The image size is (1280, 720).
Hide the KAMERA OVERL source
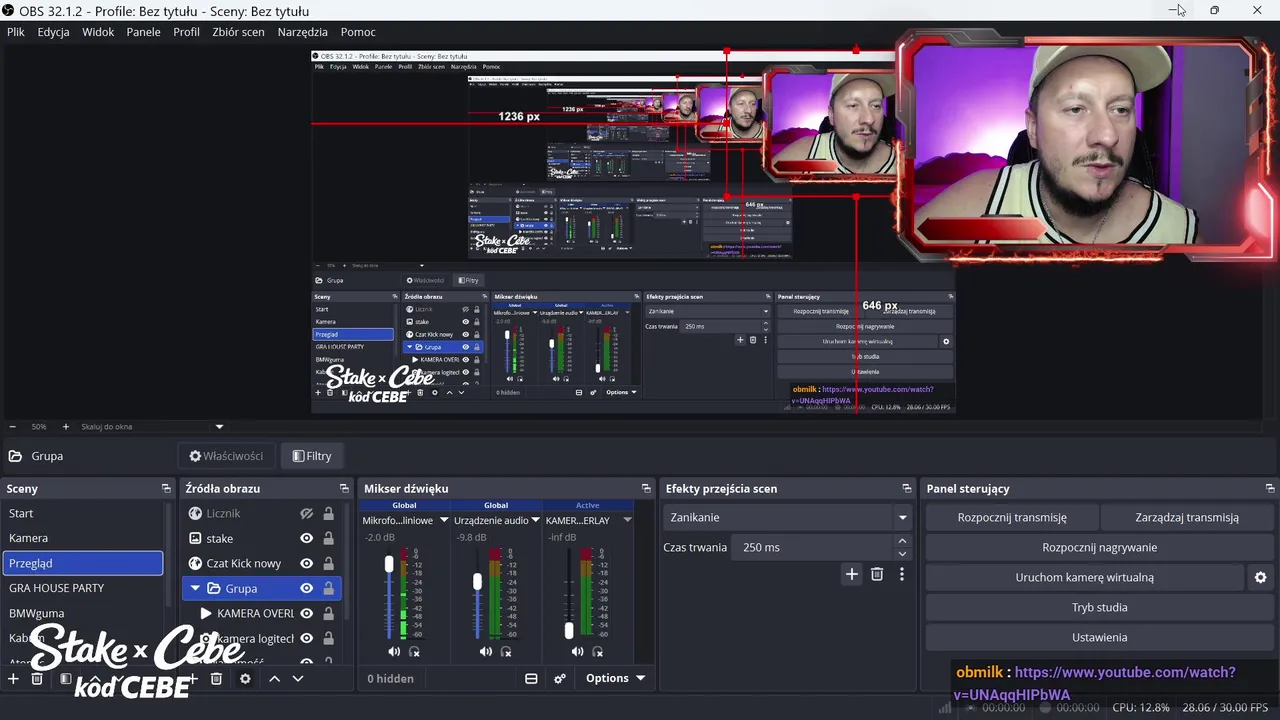307,614
